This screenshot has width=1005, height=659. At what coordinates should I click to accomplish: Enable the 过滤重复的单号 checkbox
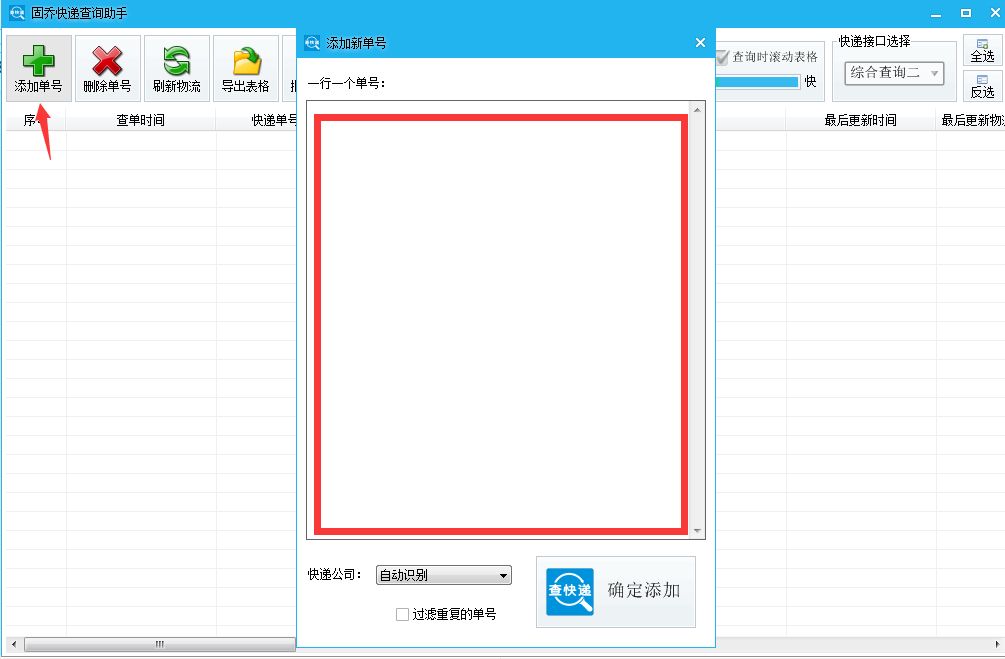402,614
